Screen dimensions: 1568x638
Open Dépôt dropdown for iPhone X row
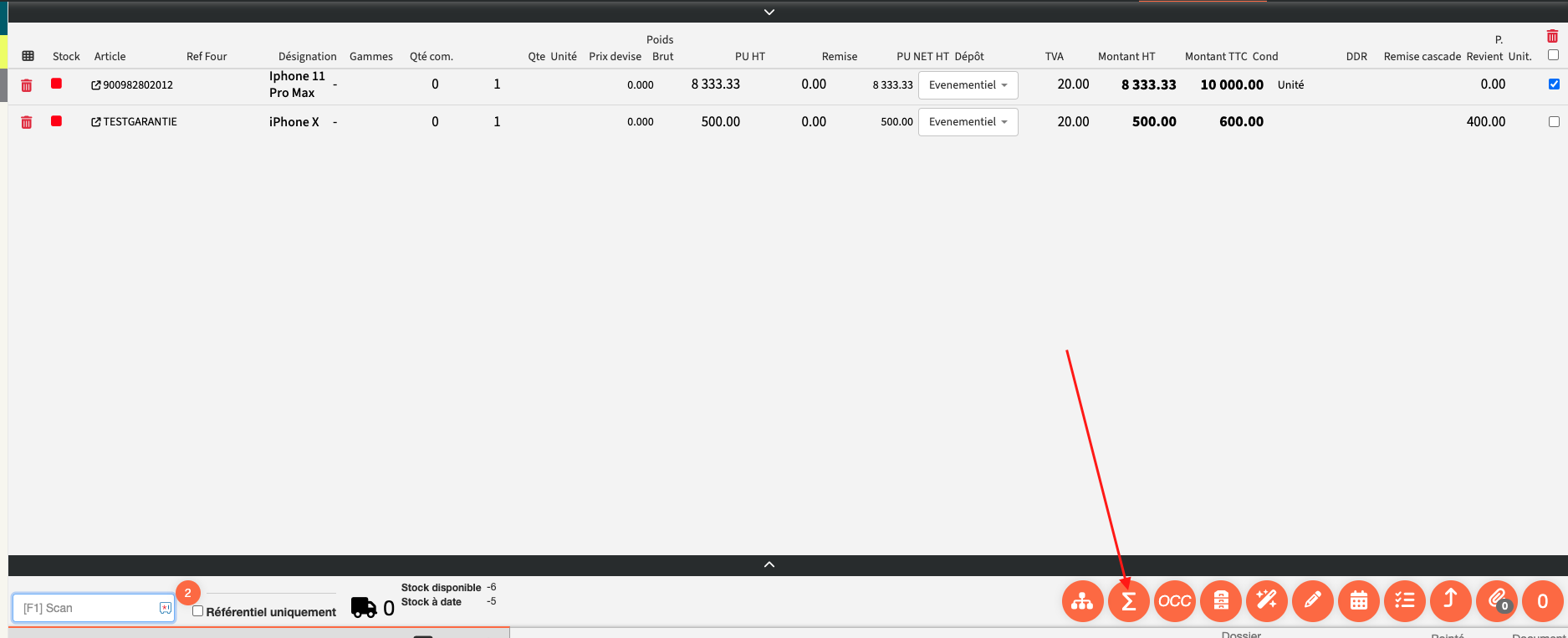[x=968, y=122]
